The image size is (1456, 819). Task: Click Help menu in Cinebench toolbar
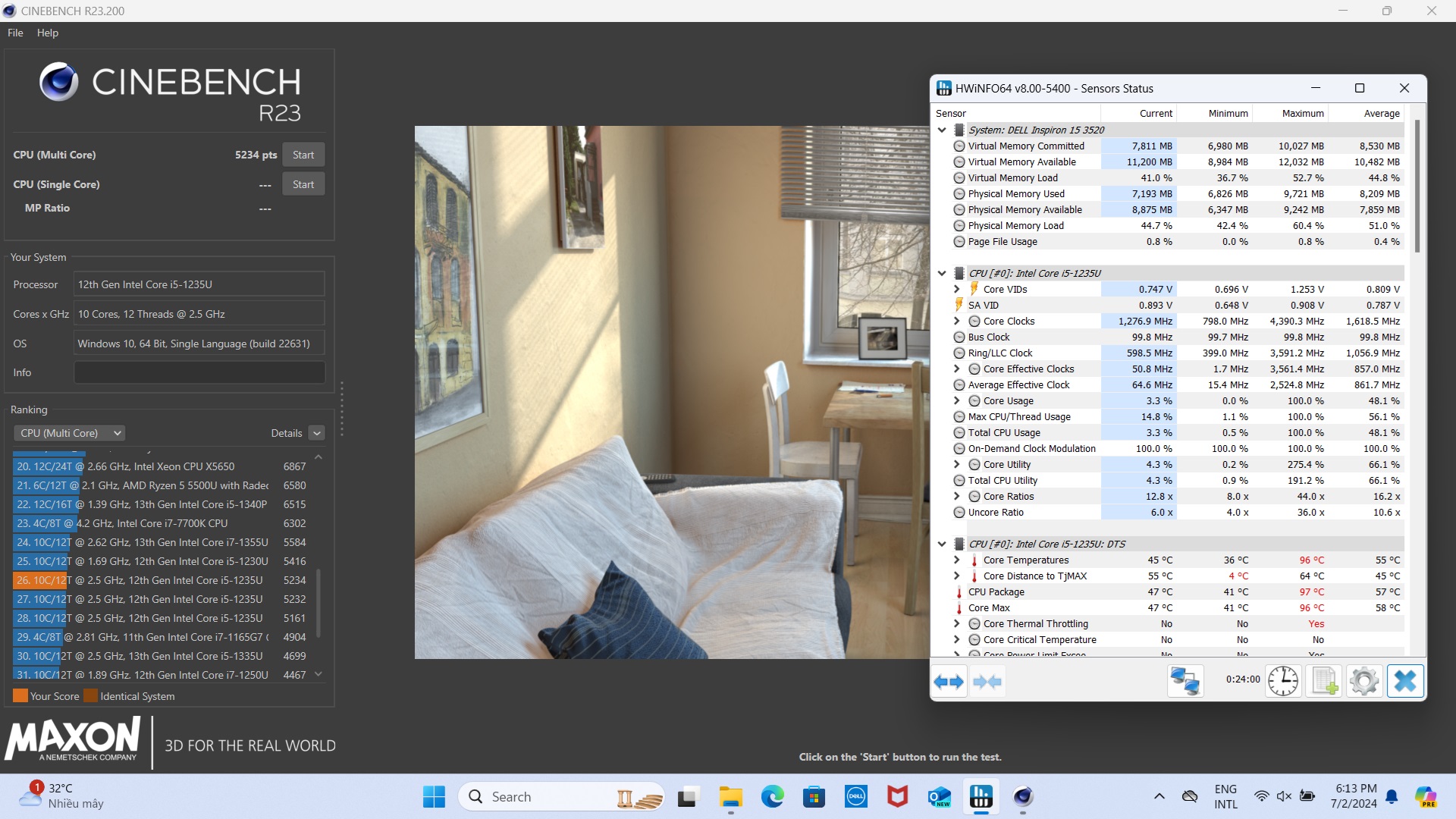(47, 32)
